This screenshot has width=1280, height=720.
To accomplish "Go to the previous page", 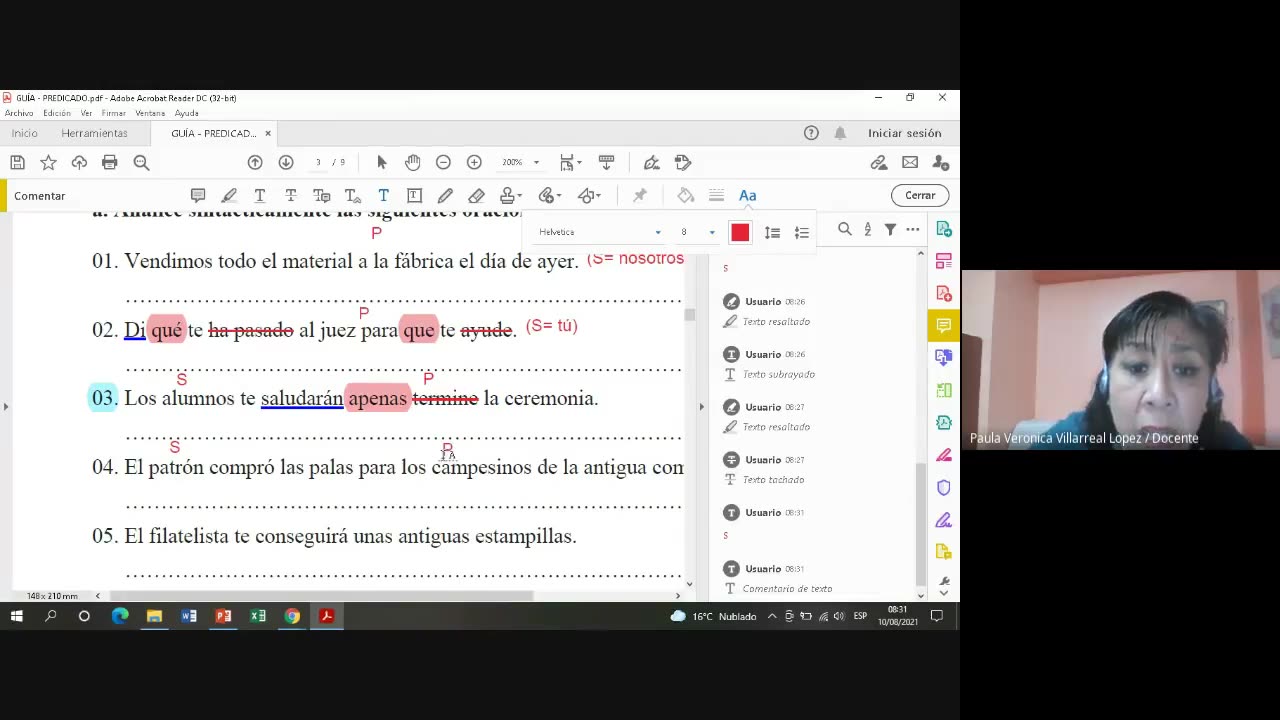I will 255,162.
